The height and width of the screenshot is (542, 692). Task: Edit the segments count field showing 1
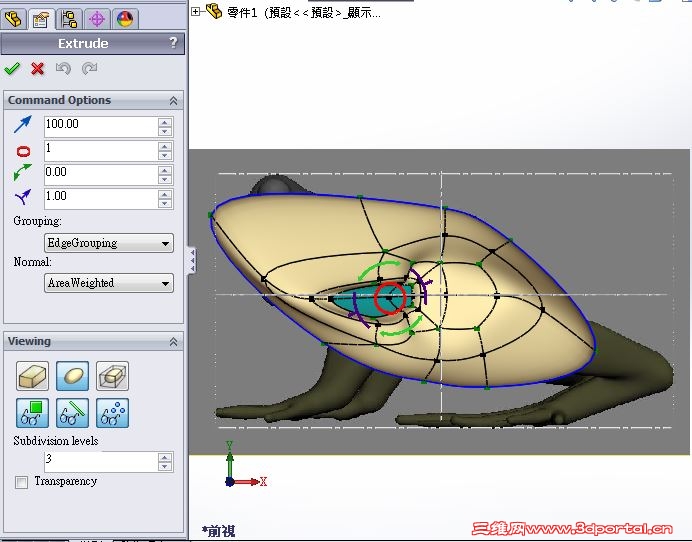tap(101, 151)
